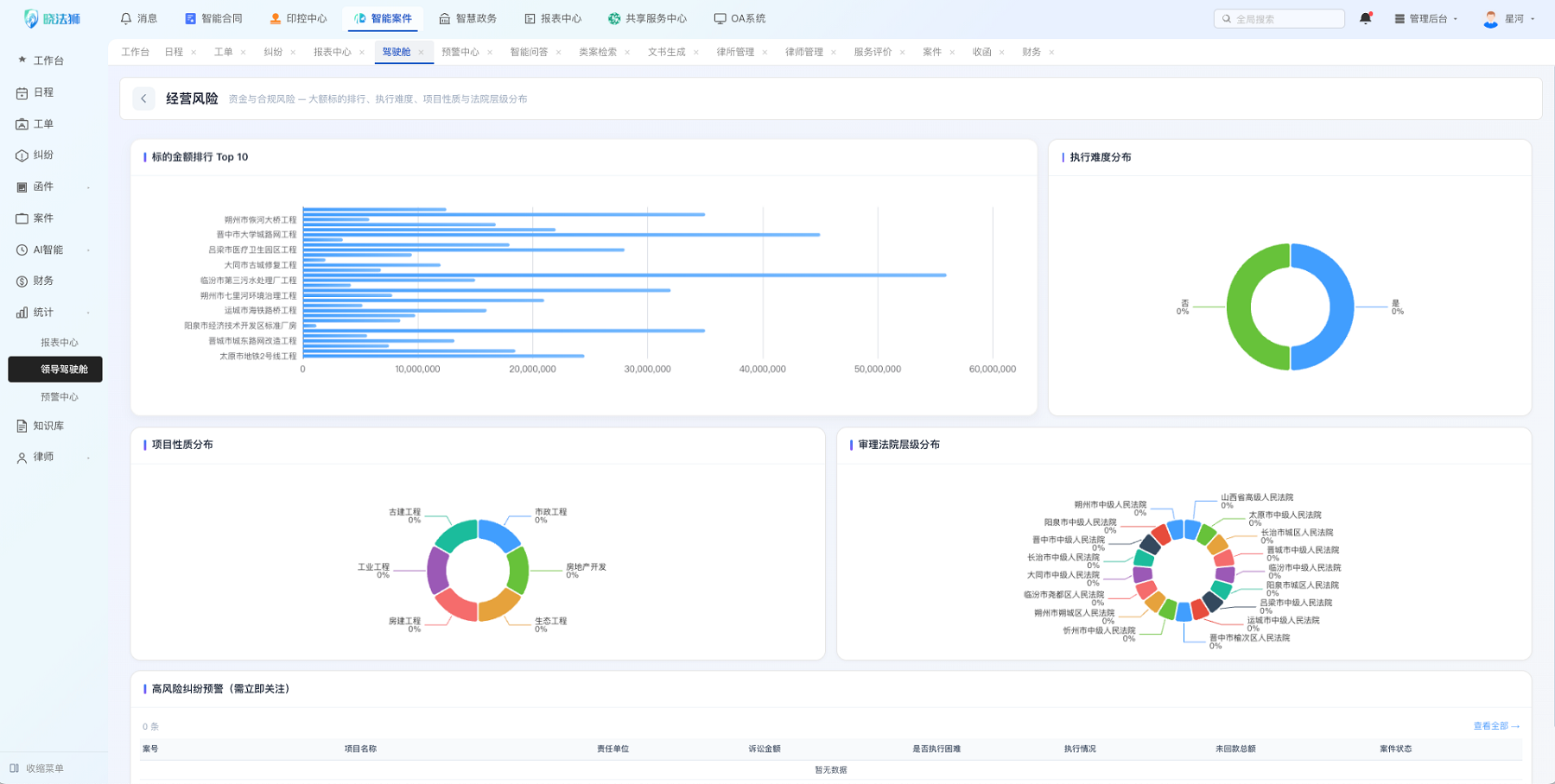Click the 晓法狮 logo
The height and width of the screenshot is (784, 1555).
click(52, 18)
